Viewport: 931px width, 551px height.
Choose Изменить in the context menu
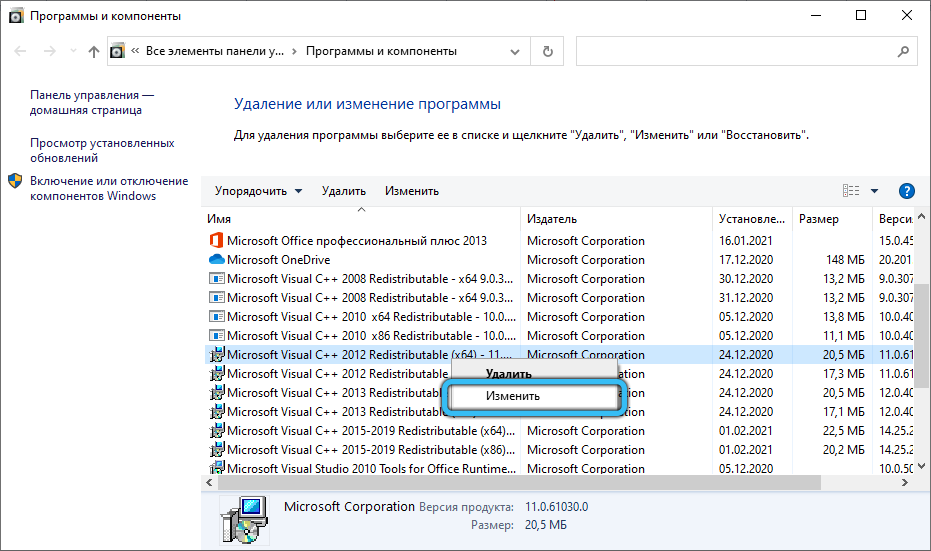tap(513, 396)
